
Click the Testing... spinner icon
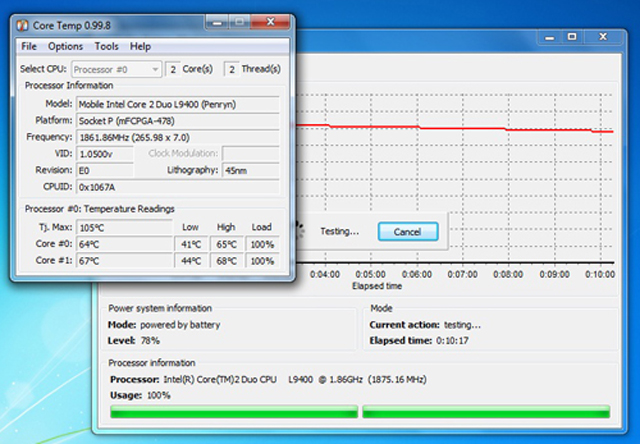click(x=300, y=229)
